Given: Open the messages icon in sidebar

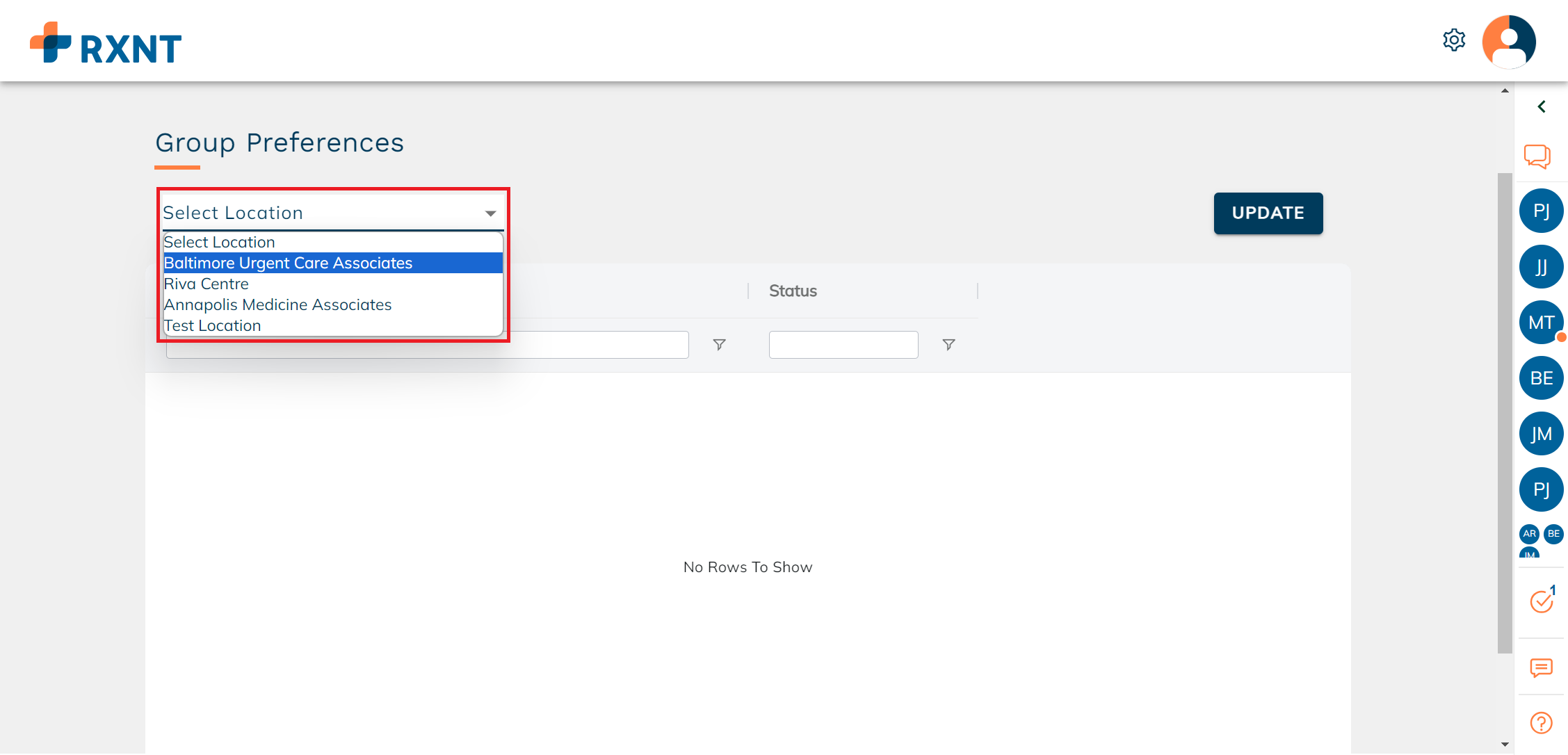Looking at the screenshot, I should click(x=1541, y=668).
